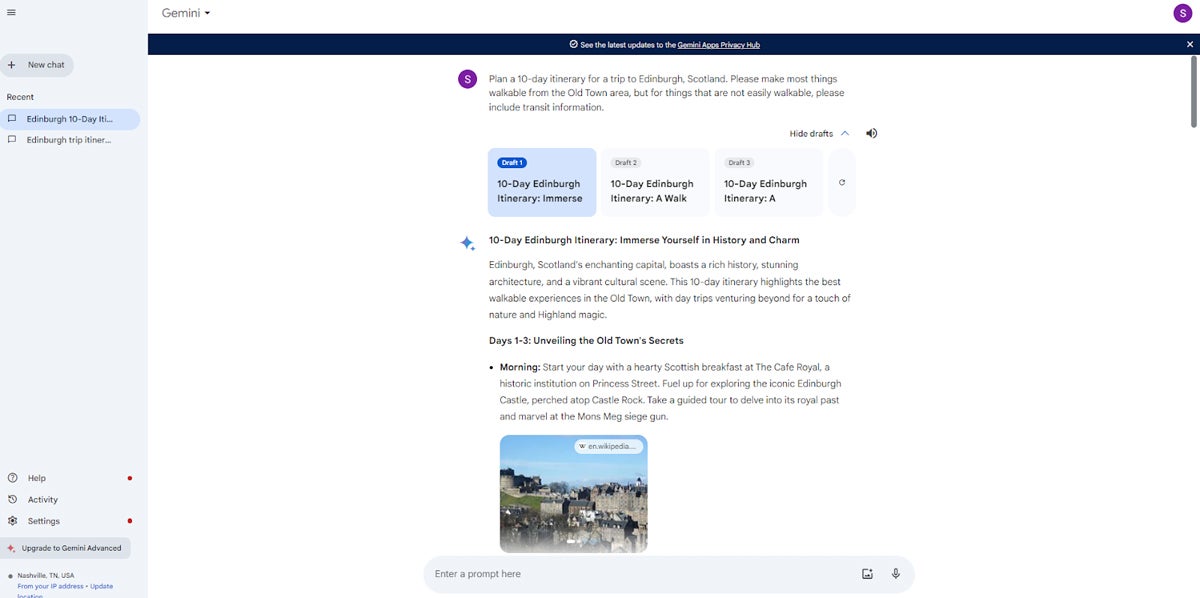Open the Edinburgh Castle image thumbnail
The image size is (1200, 598).
click(573, 494)
